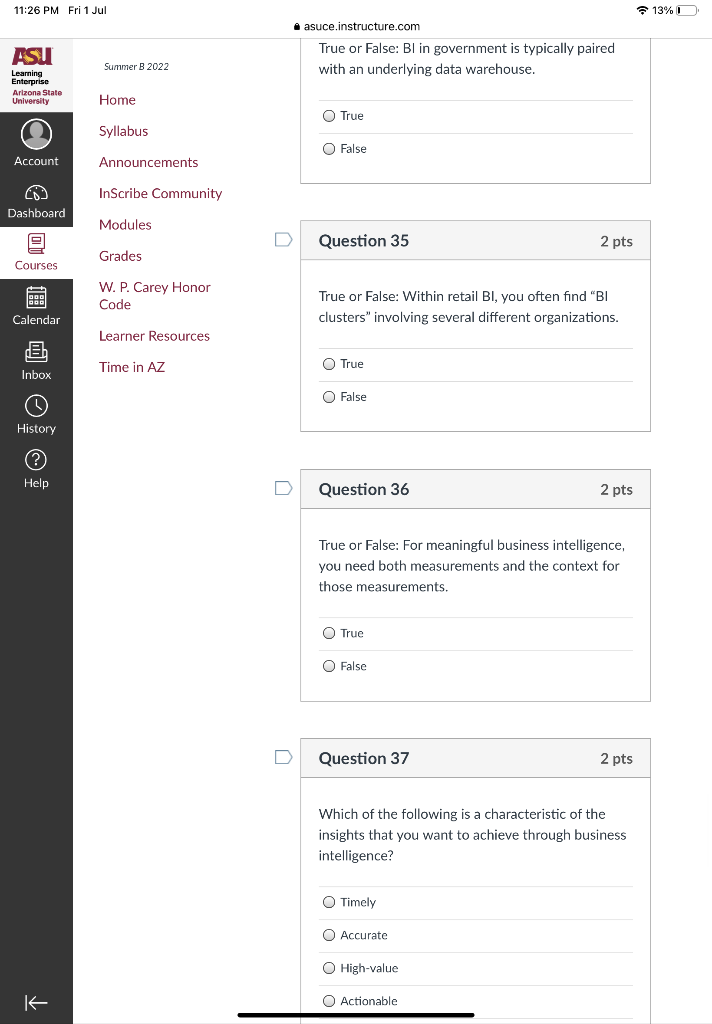Screen dimensions: 712x1024
Task: Tap the lock icon beside site address
Action: [297, 27]
